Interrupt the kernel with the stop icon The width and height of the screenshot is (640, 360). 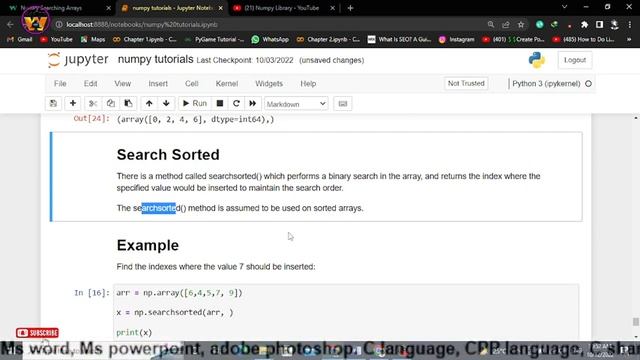tap(220, 104)
